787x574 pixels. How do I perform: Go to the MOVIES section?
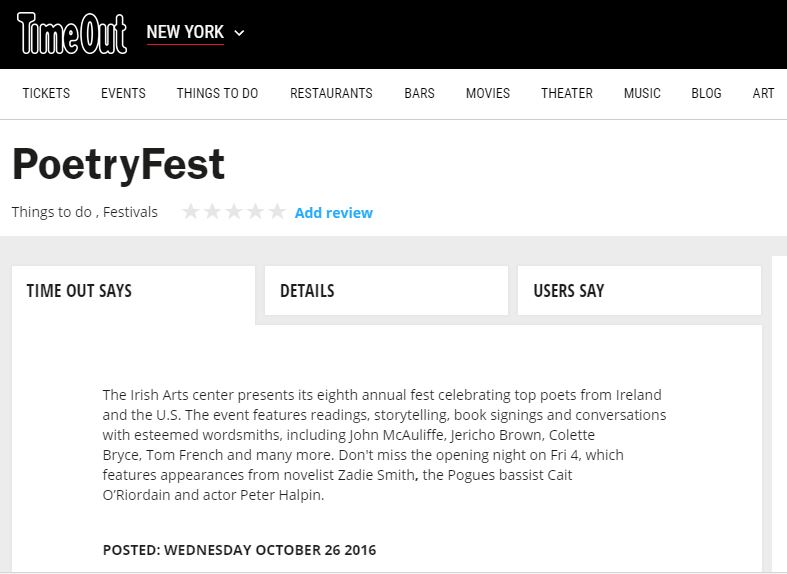488,93
